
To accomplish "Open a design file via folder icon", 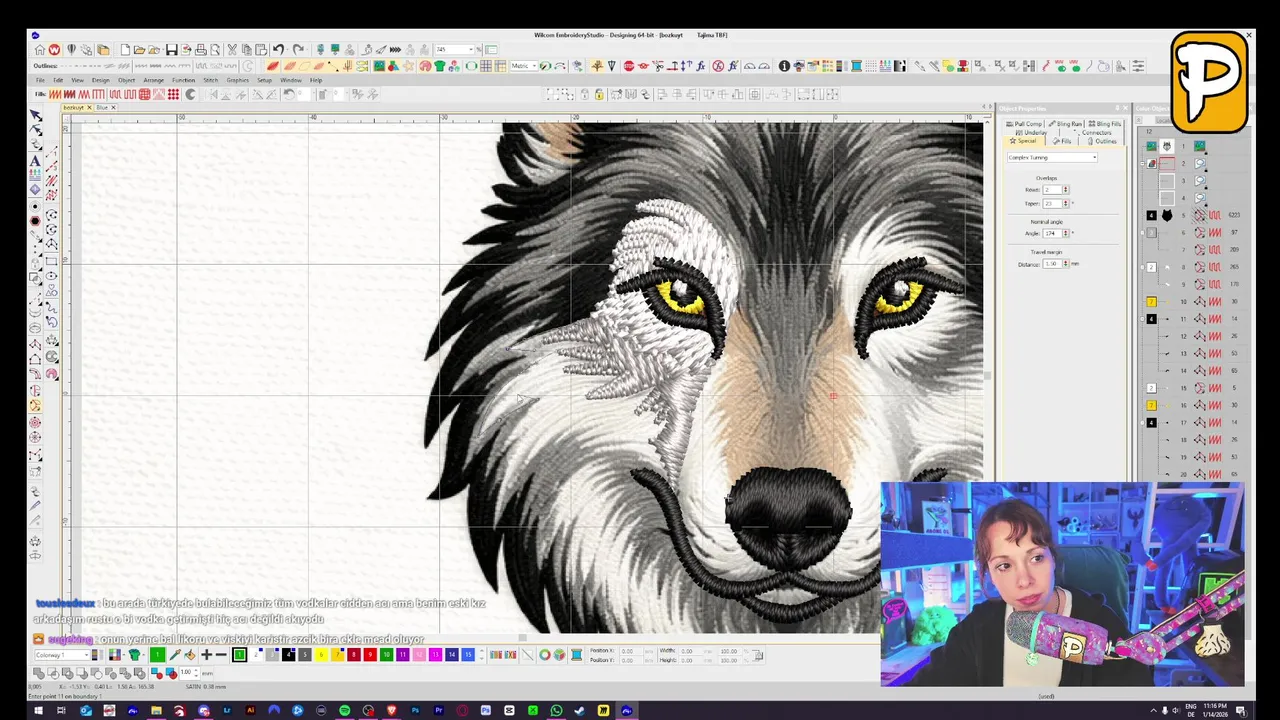I will (140, 50).
